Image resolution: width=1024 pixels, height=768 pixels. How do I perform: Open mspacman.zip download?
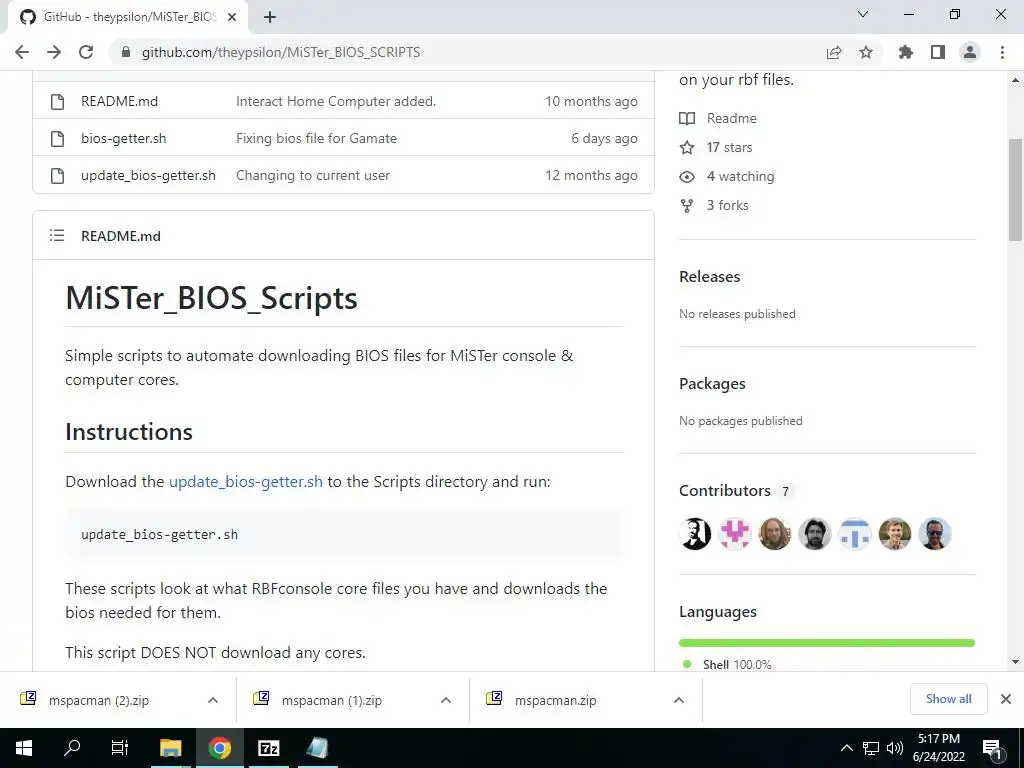click(x=555, y=700)
